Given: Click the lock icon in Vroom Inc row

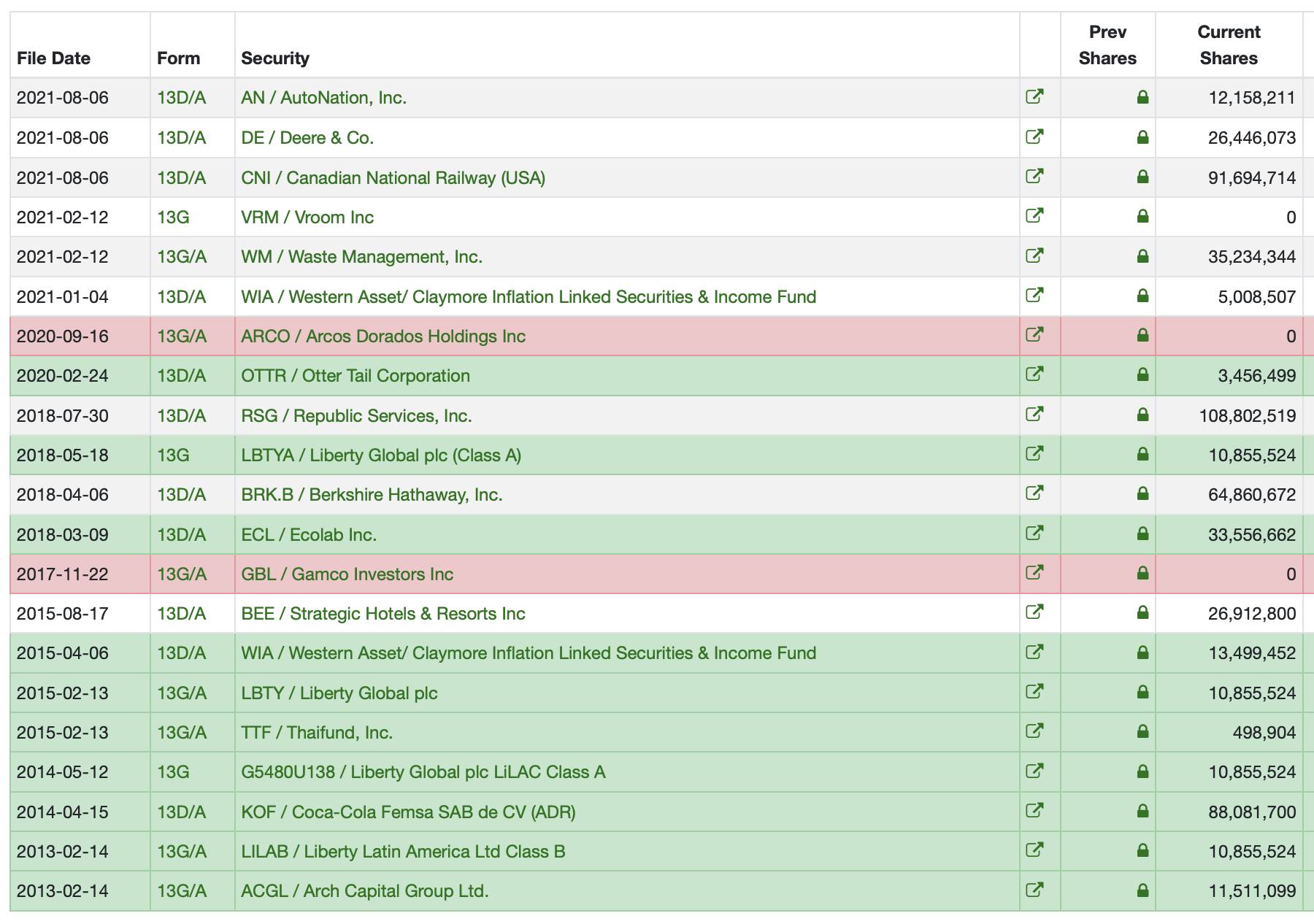Looking at the screenshot, I should pyautogui.click(x=1142, y=216).
